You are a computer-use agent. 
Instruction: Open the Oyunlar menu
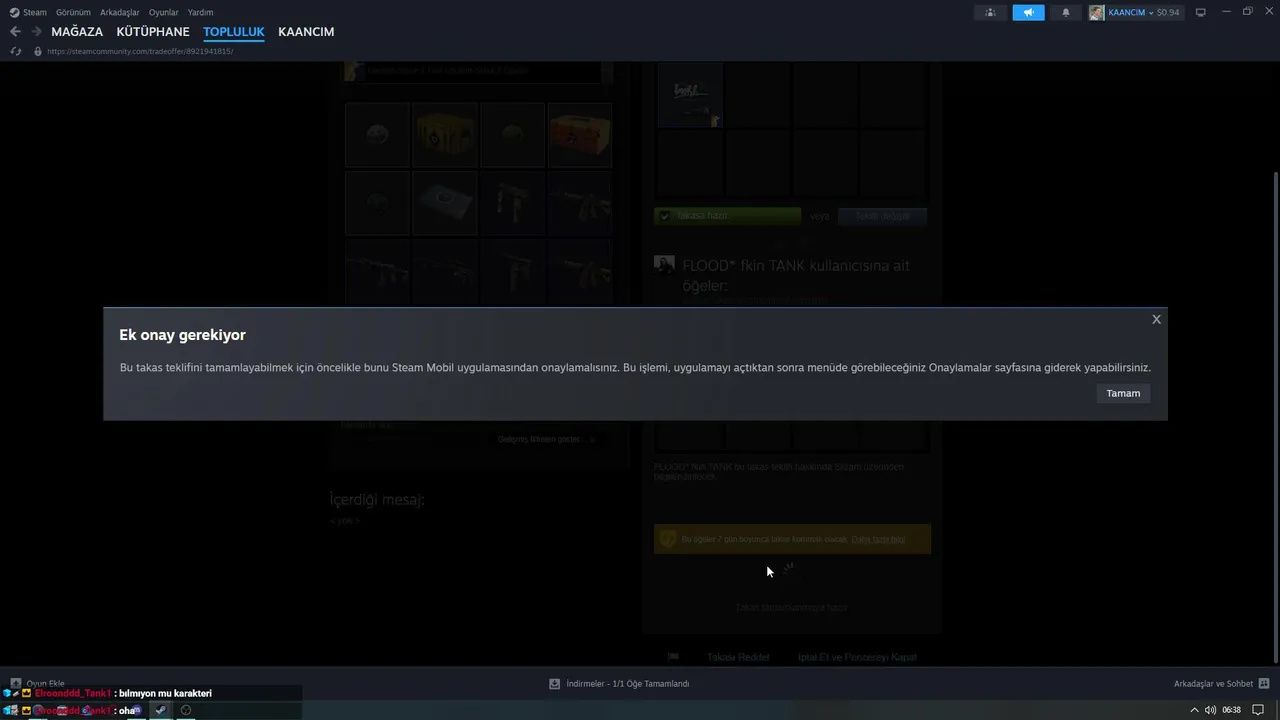point(163,12)
